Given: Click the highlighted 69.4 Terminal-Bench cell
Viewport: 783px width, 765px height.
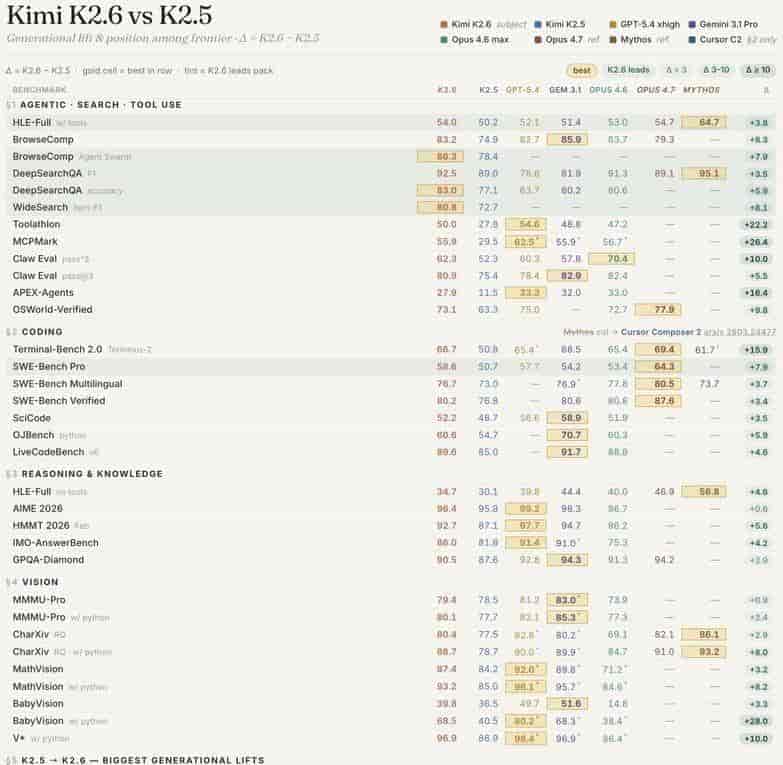Looking at the screenshot, I should pos(658,350).
